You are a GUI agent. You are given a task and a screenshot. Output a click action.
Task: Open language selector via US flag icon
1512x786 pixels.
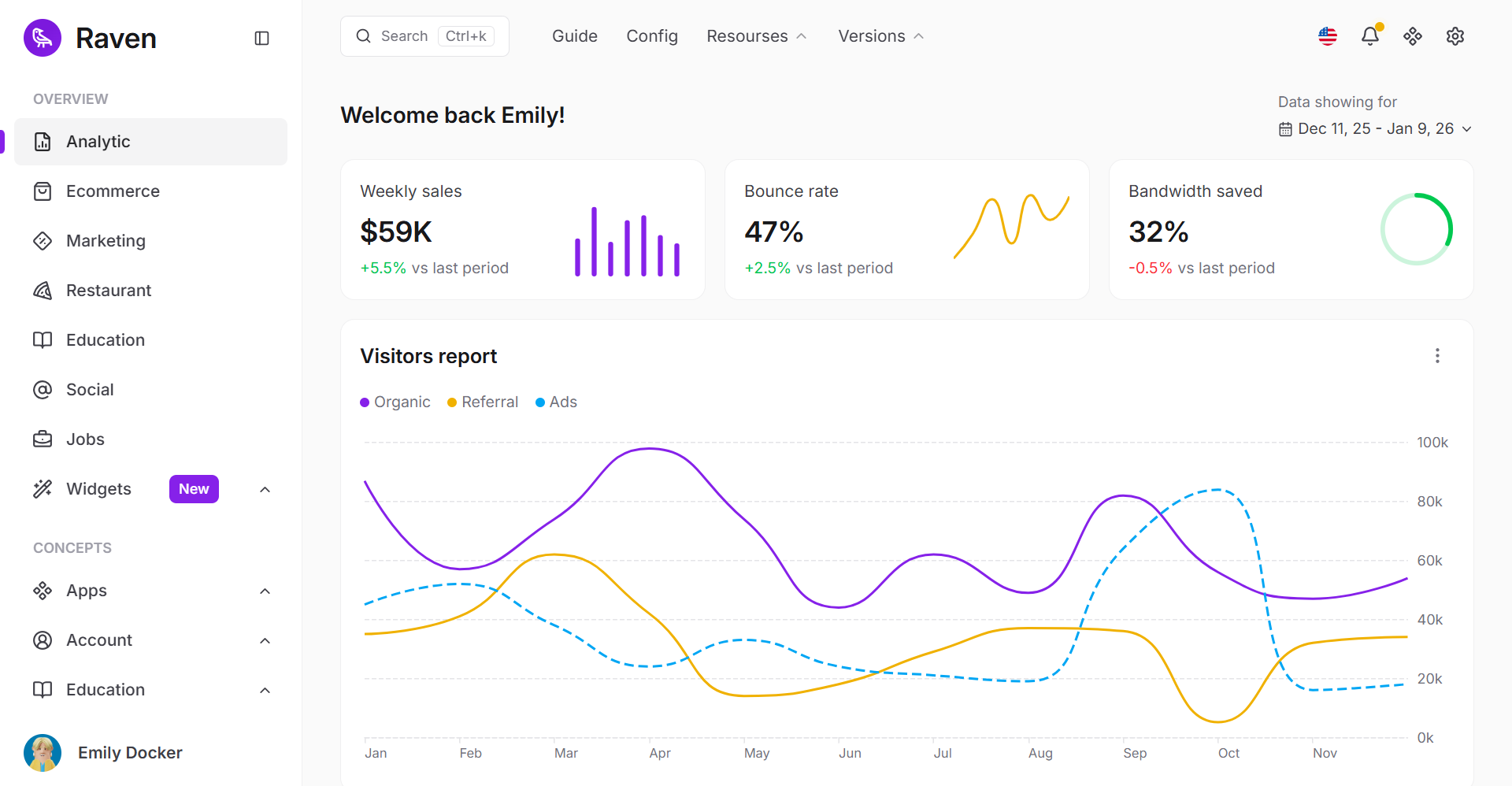(1328, 36)
